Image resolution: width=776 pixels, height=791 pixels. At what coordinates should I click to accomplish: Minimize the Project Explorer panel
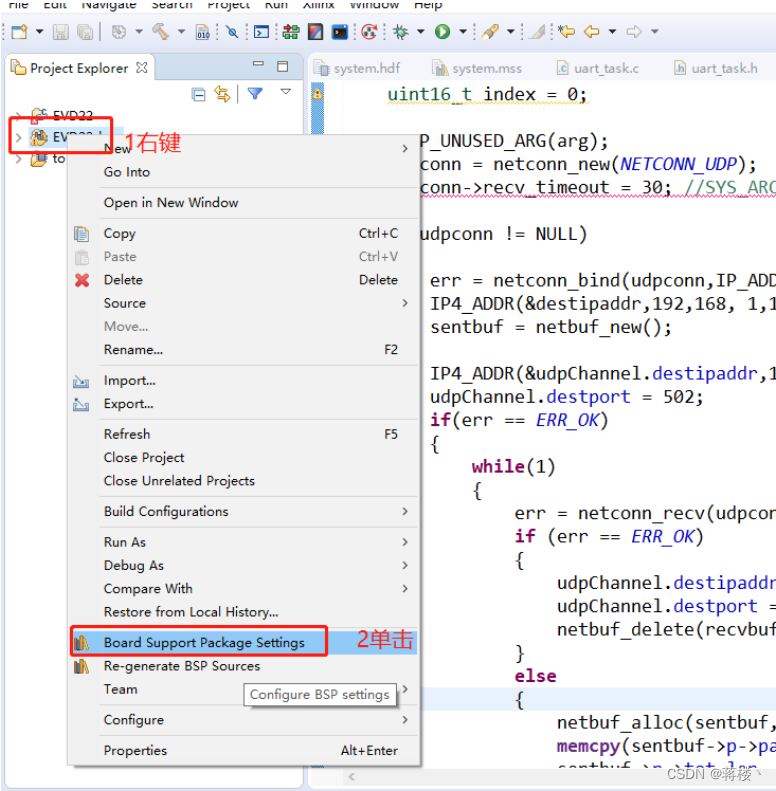coord(258,64)
